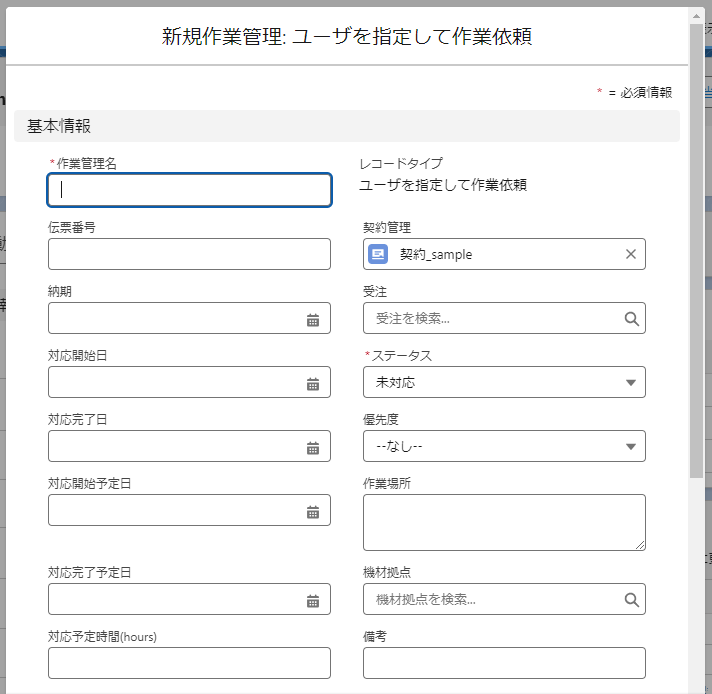Expand the ステータス dropdown showing 未対応
The width and height of the screenshot is (712, 694).
click(504, 382)
